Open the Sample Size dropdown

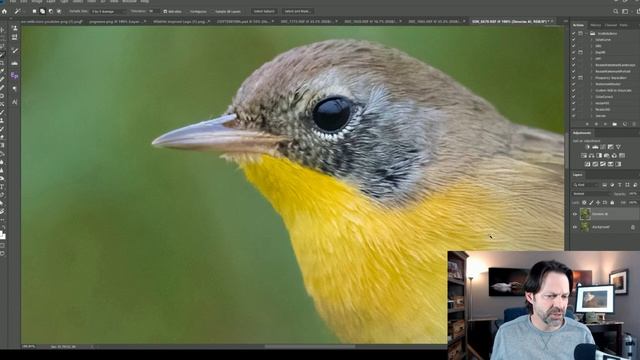click(x=109, y=11)
